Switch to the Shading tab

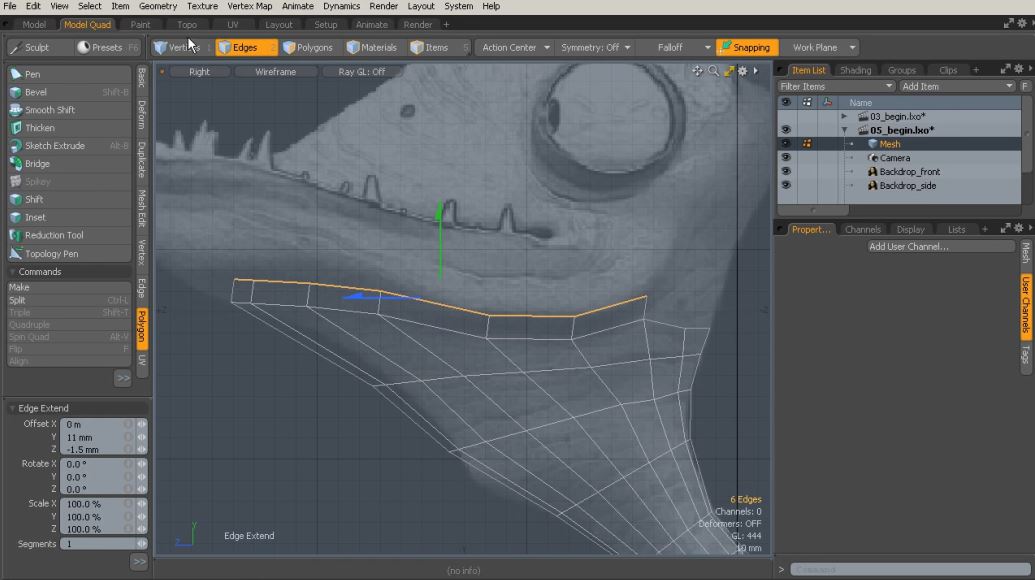pos(855,70)
